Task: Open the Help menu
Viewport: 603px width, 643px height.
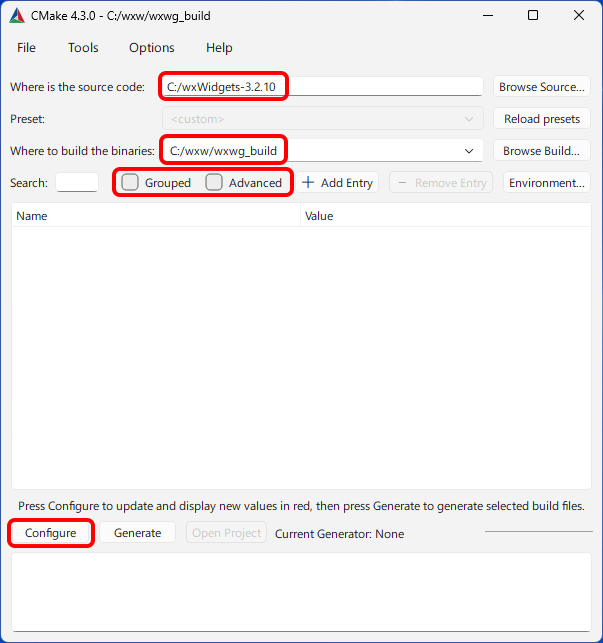Action: [x=219, y=48]
